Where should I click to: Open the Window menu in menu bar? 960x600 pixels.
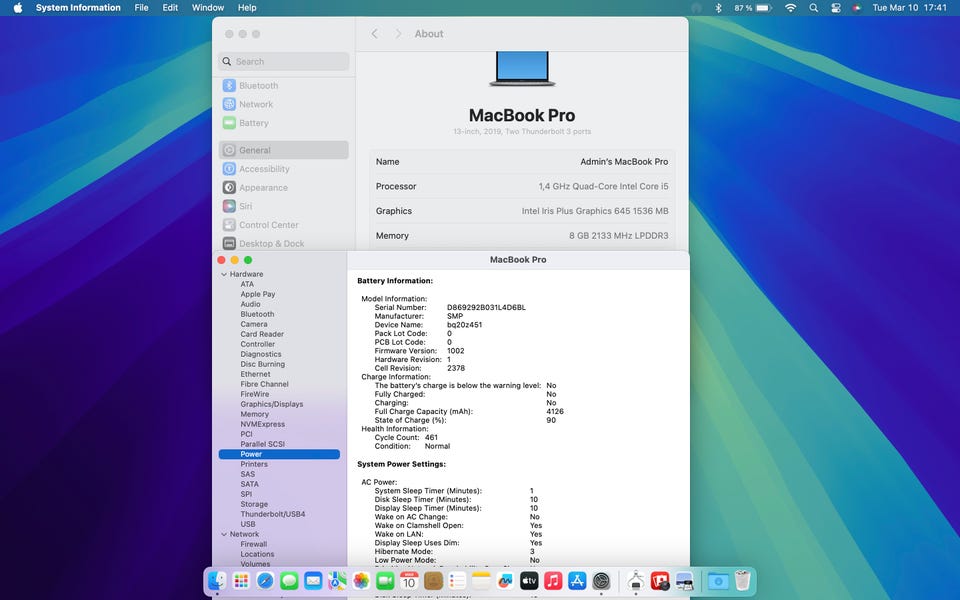(x=208, y=8)
